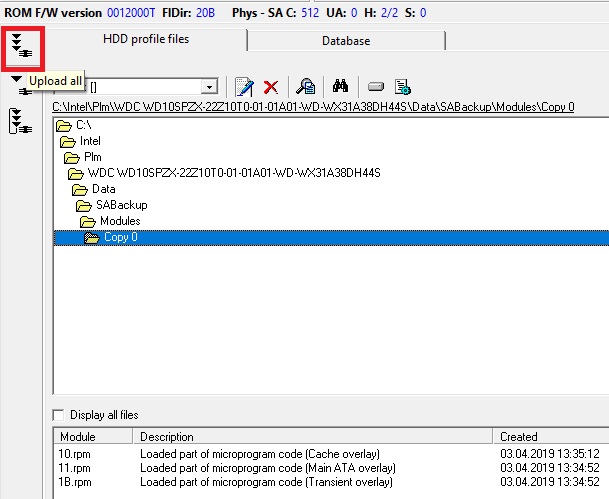Click the edit notepad-with-pencil toolbar icon
Image resolution: width=609 pixels, height=499 pixels.
(x=243, y=87)
